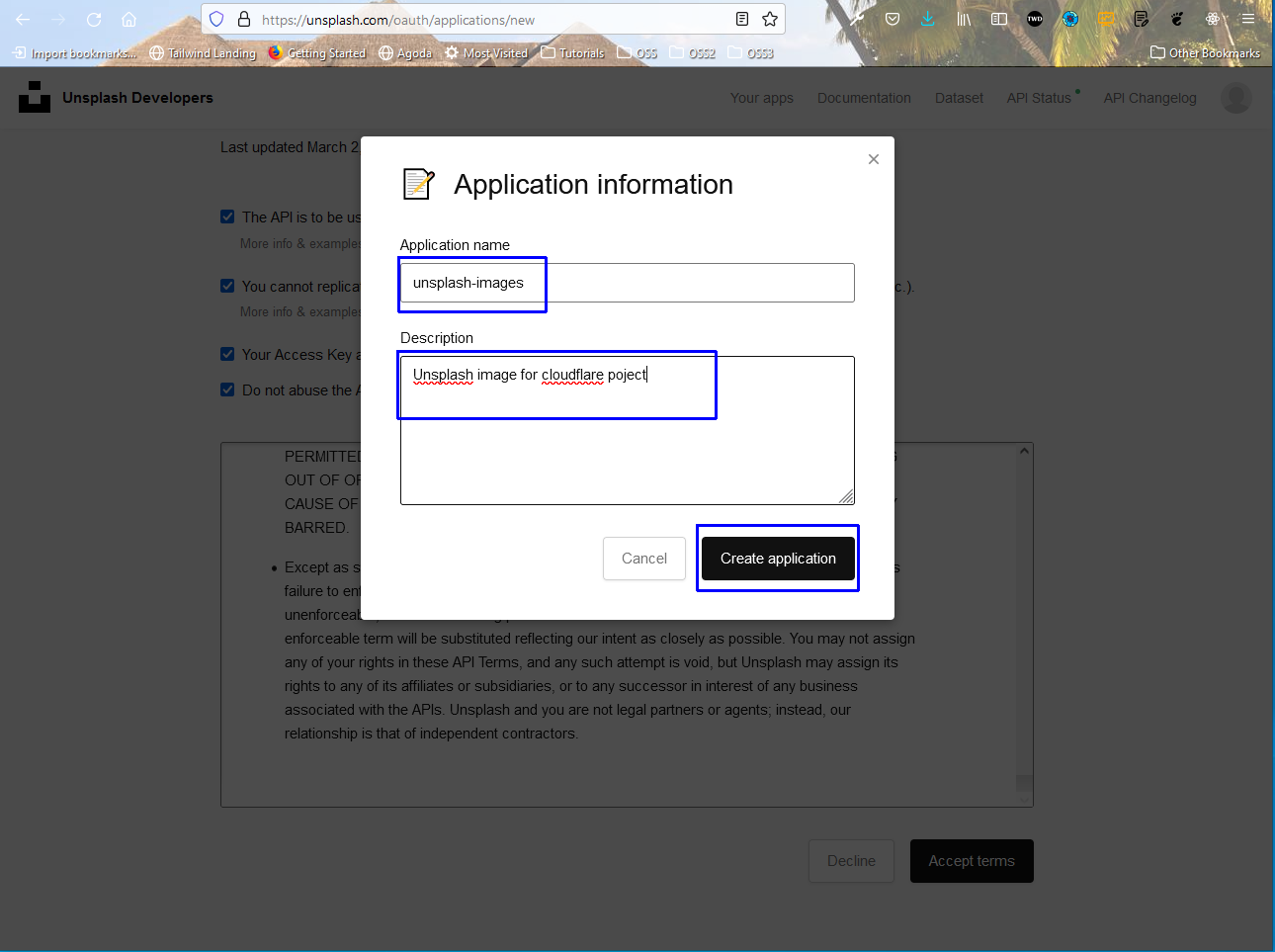Expand the Tutorials bookmarks folder

pyautogui.click(x=572, y=53)
